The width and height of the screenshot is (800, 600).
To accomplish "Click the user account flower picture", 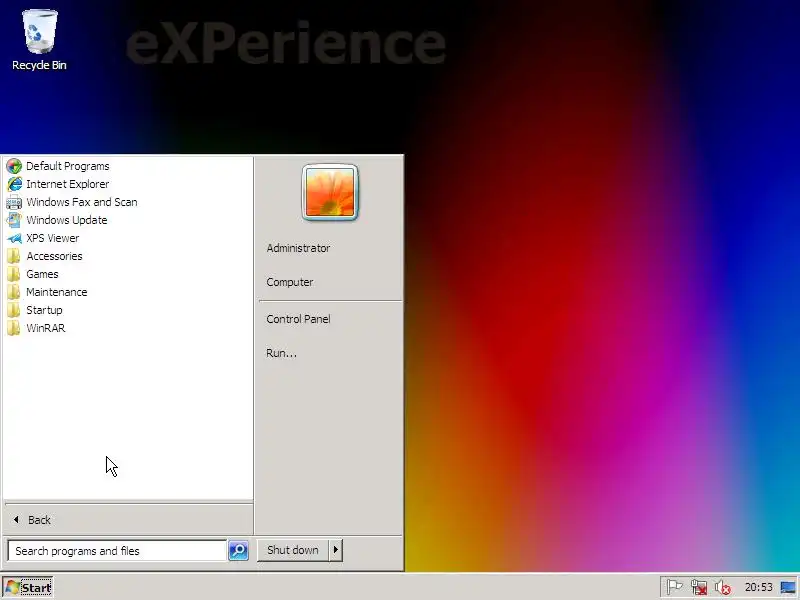I will click(x=330, y=192).
